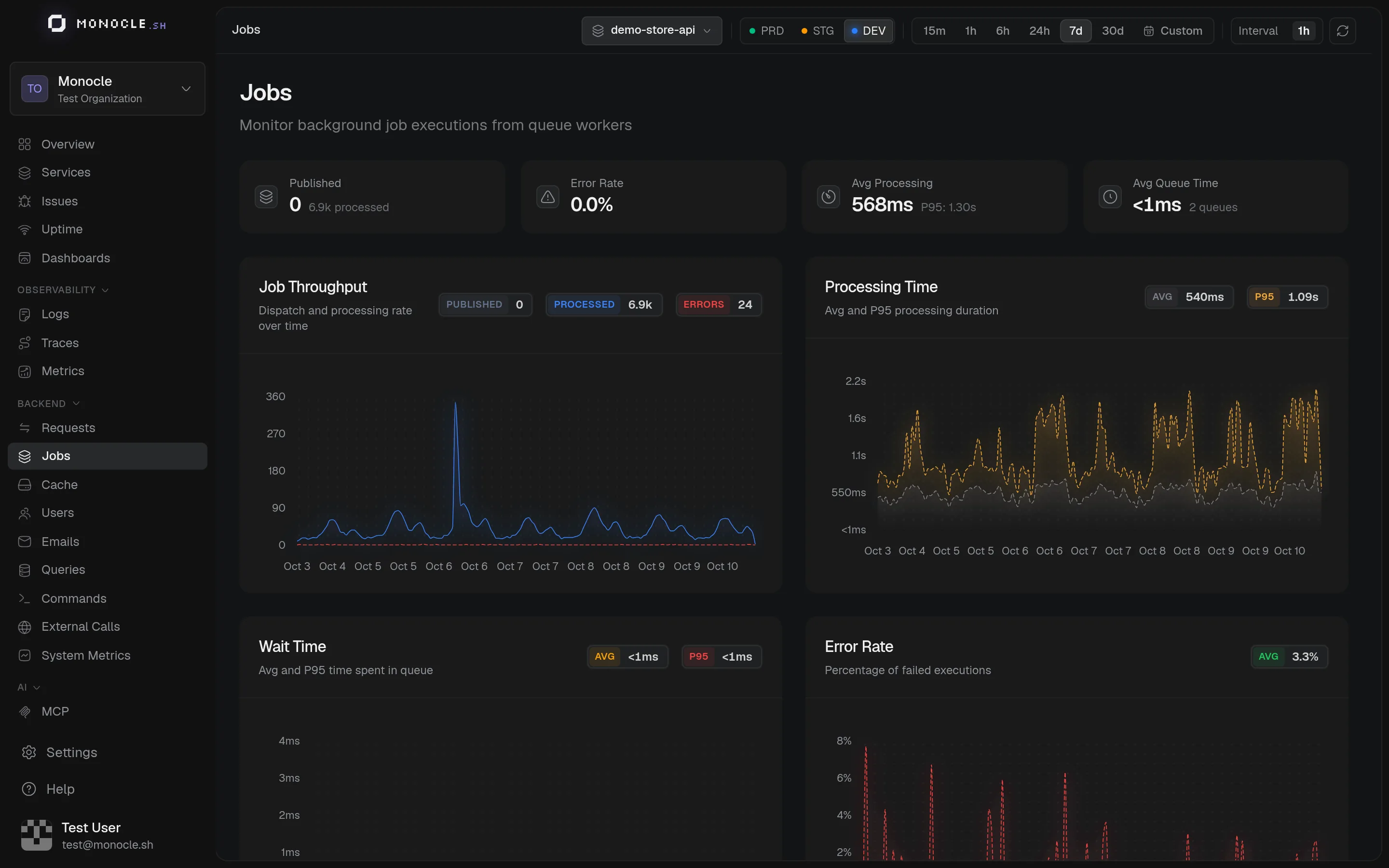This screenshot has width=1389, height=868.
Task: Set time range to 30d
Action: click(1112, 30)
